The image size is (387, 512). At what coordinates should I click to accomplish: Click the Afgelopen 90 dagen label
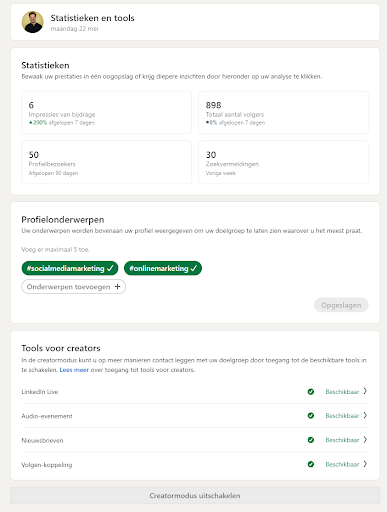click(53, 173)
